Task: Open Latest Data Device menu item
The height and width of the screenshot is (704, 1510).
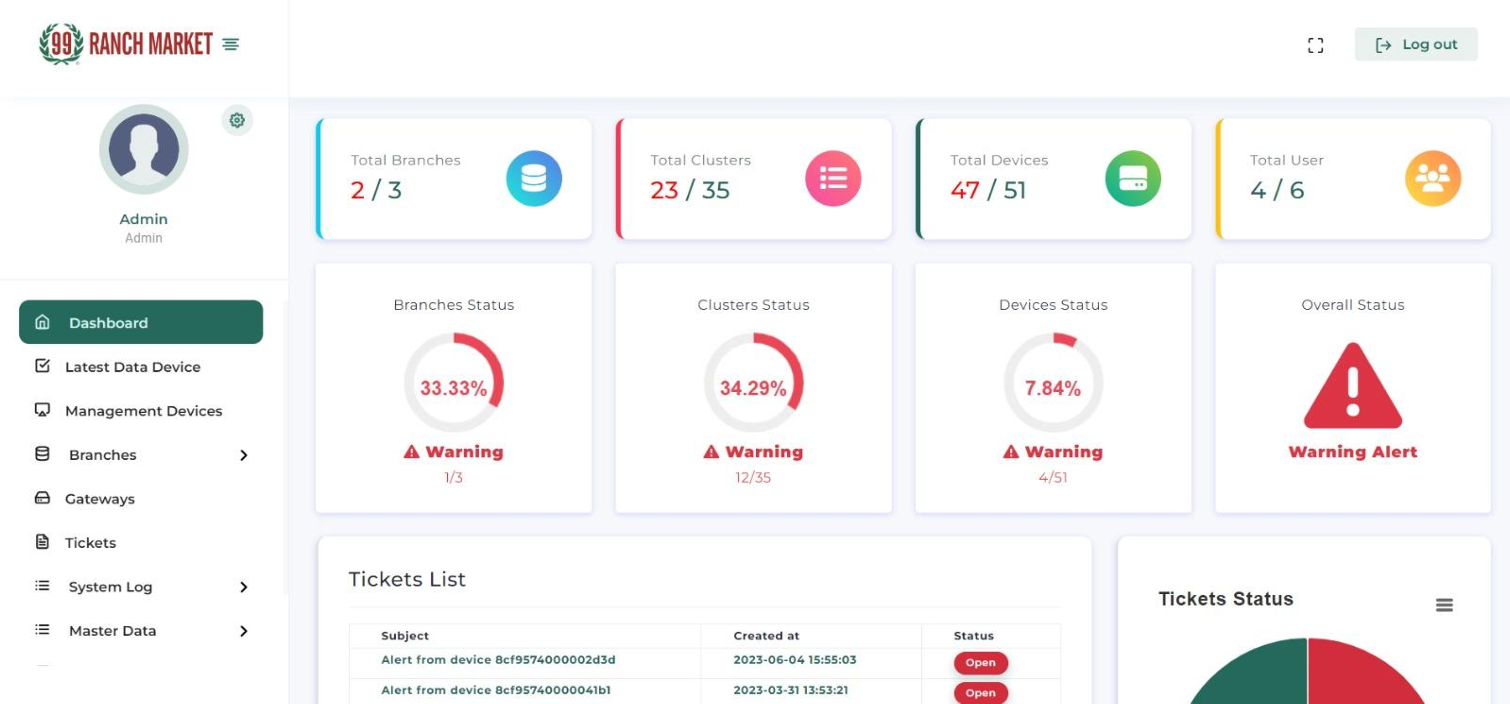Action: 133,367
